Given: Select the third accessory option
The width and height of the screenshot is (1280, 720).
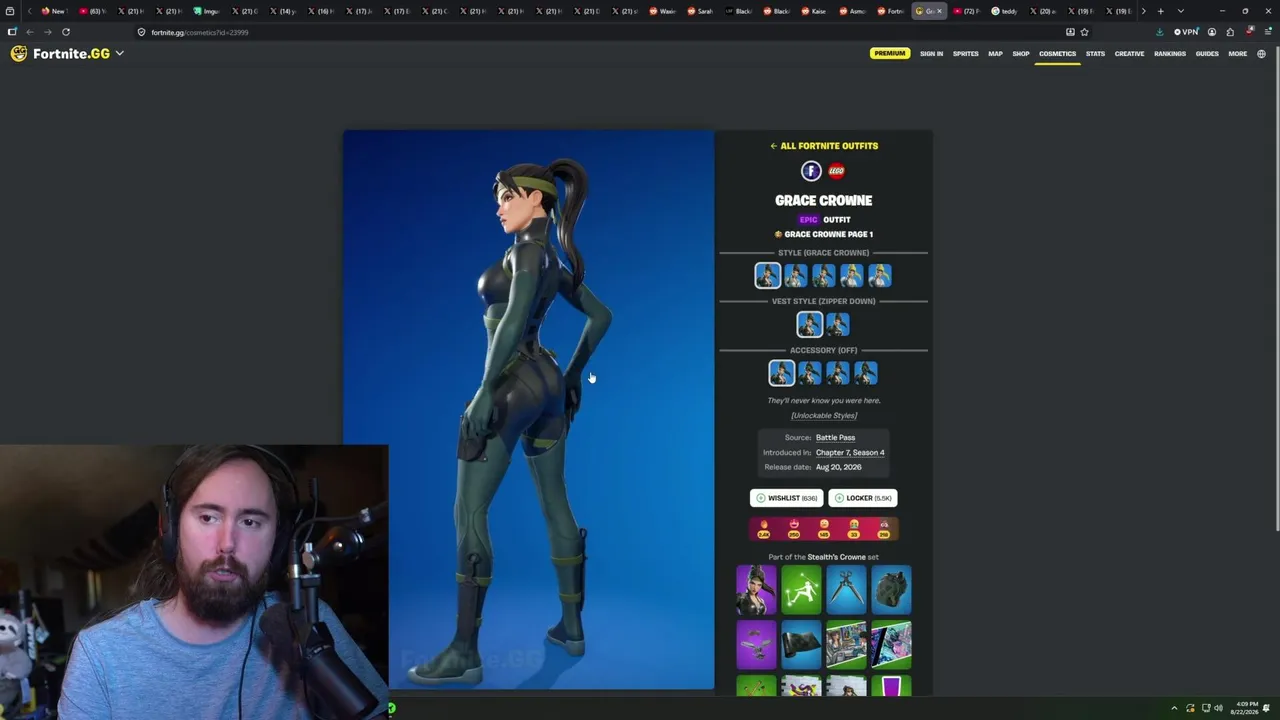Looking at the screenshot, I should click(x=838, y=373).
